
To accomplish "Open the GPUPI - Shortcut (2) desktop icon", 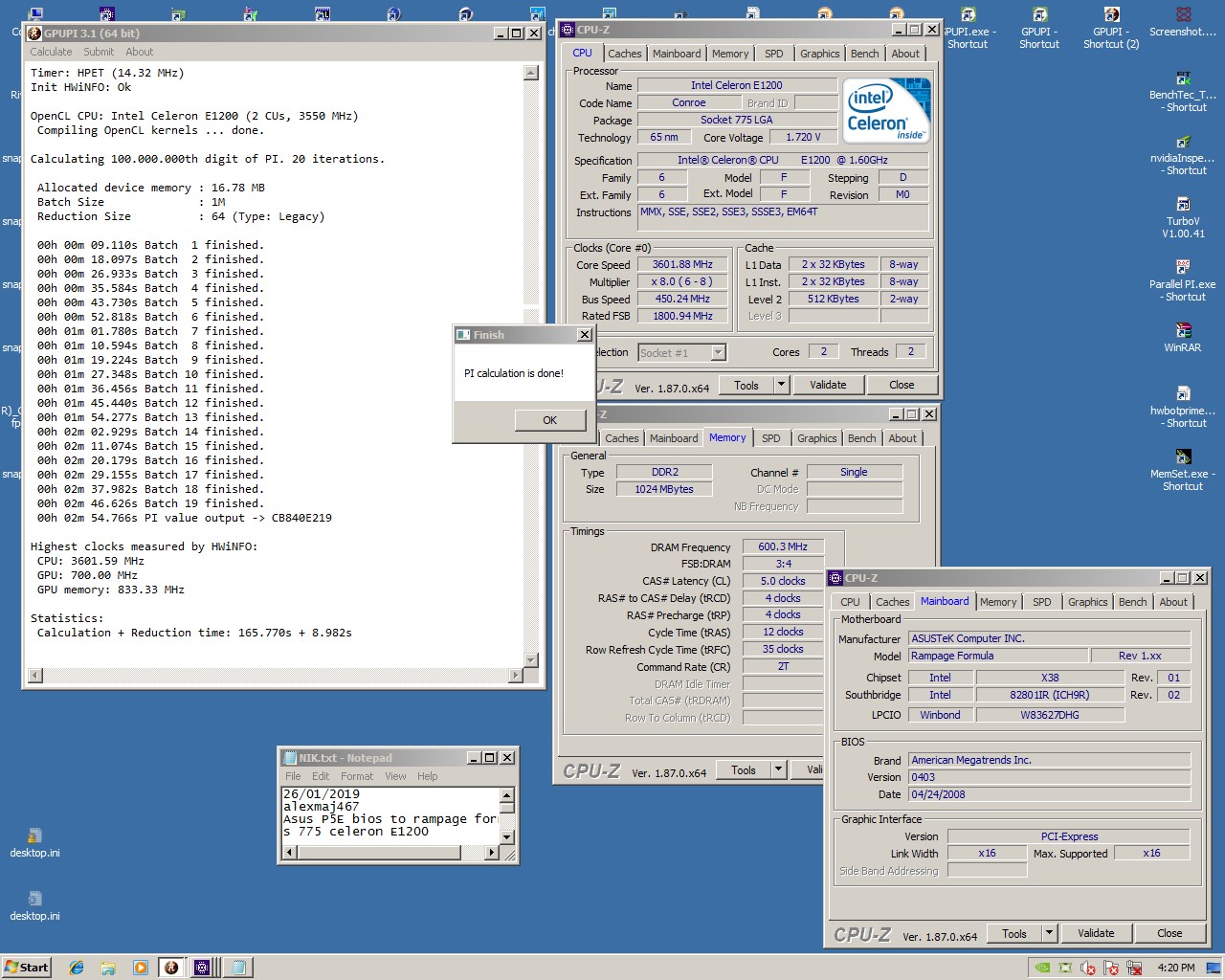I will (1111, 27).
